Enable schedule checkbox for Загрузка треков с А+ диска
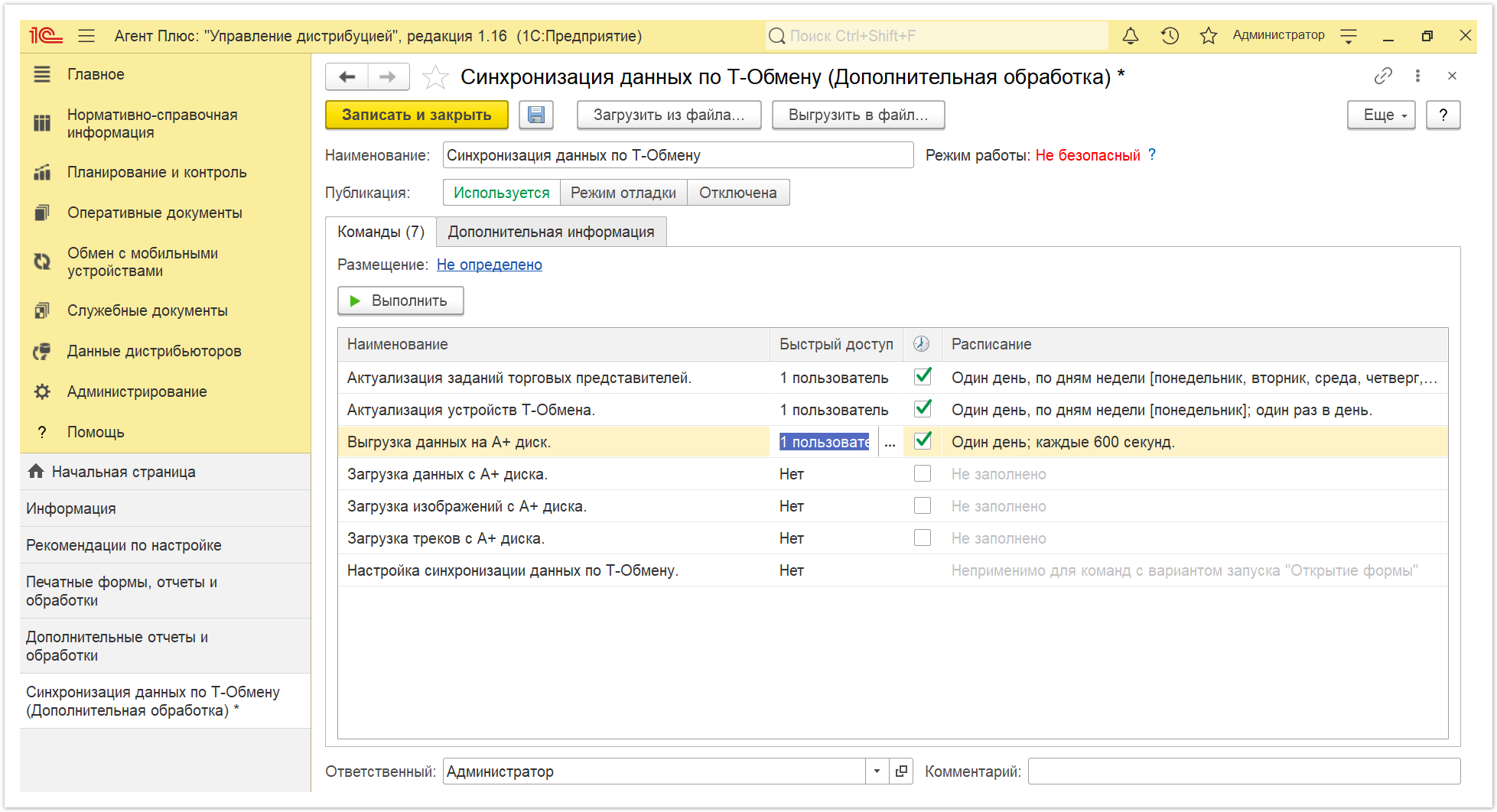This screenshot has height=812, width=1497. pyautogui.click(x=923, y=538)
